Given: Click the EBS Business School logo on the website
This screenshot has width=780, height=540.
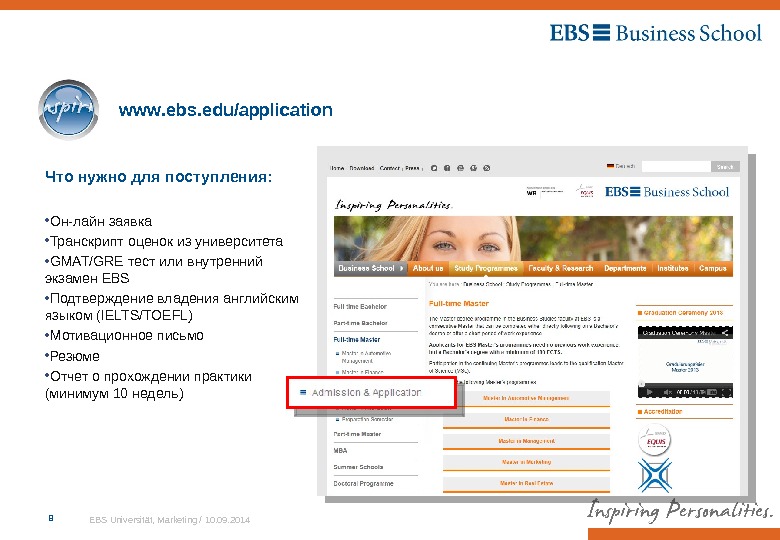Looking at the screenshot, I should pyautogui.click(x=667, y=192).
